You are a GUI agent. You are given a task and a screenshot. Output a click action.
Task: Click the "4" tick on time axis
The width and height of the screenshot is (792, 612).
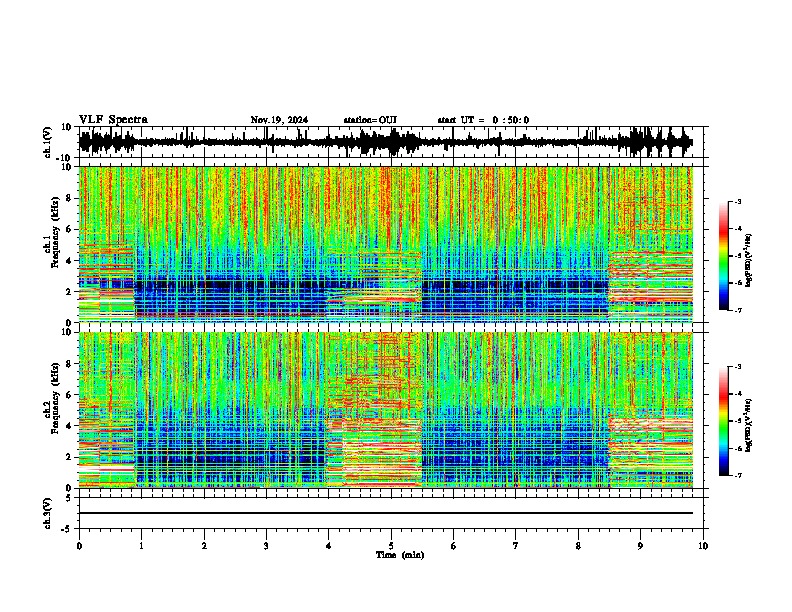tap(329, 546)
